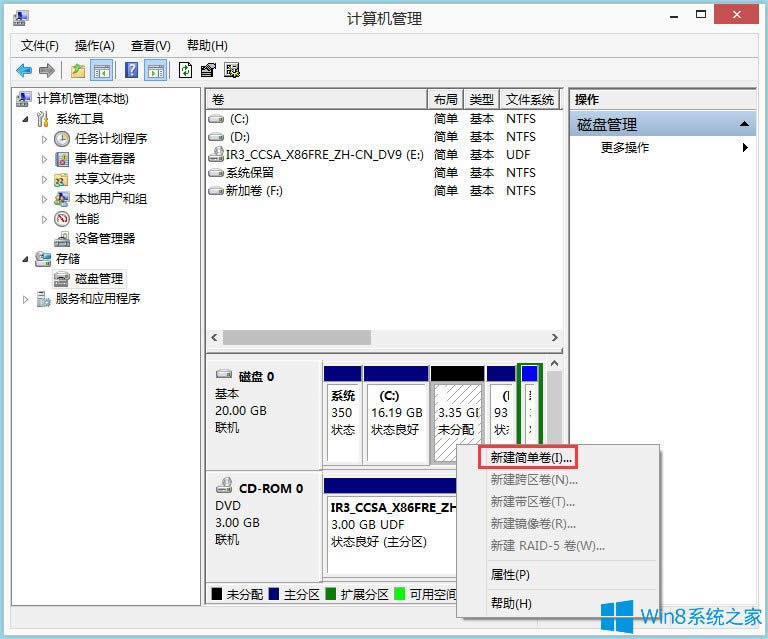Click the up arrow of disk view scrollbar
The height and width of the screenshot is (639, 768).
[x=554, y=363]
